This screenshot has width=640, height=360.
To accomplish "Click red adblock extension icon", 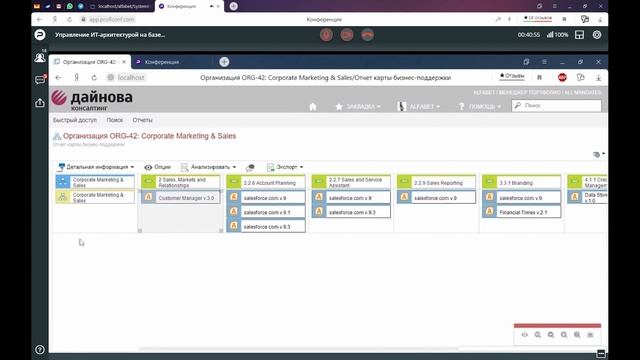I will (562, 78).
